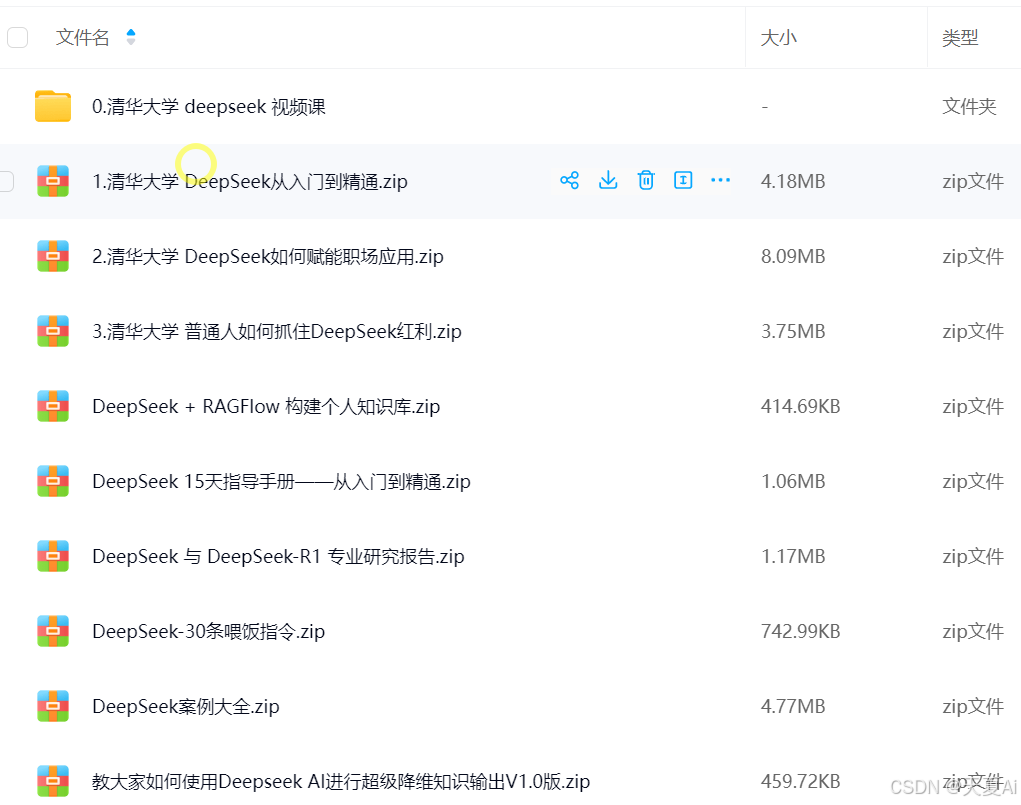Download 1.清华大学 DeepSeek从入门到精通.zip via the download icon

pos(608,180)
